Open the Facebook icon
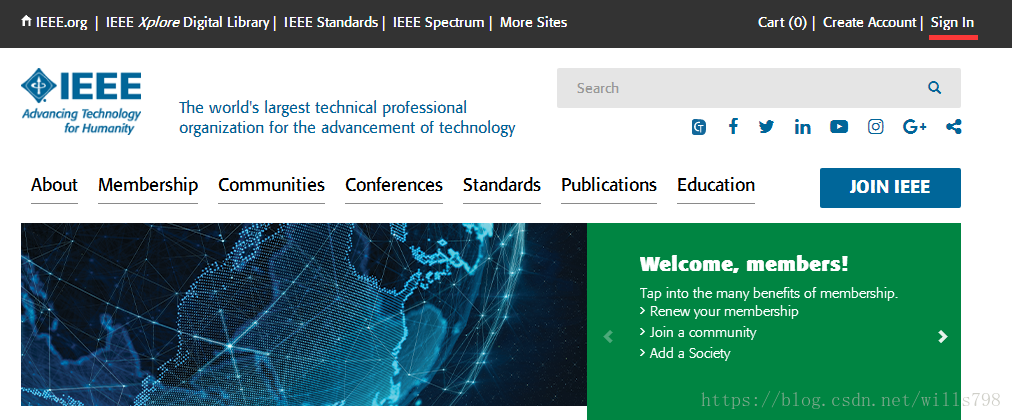Screen dimensions: 1012x420 click(x=733, y=126)
